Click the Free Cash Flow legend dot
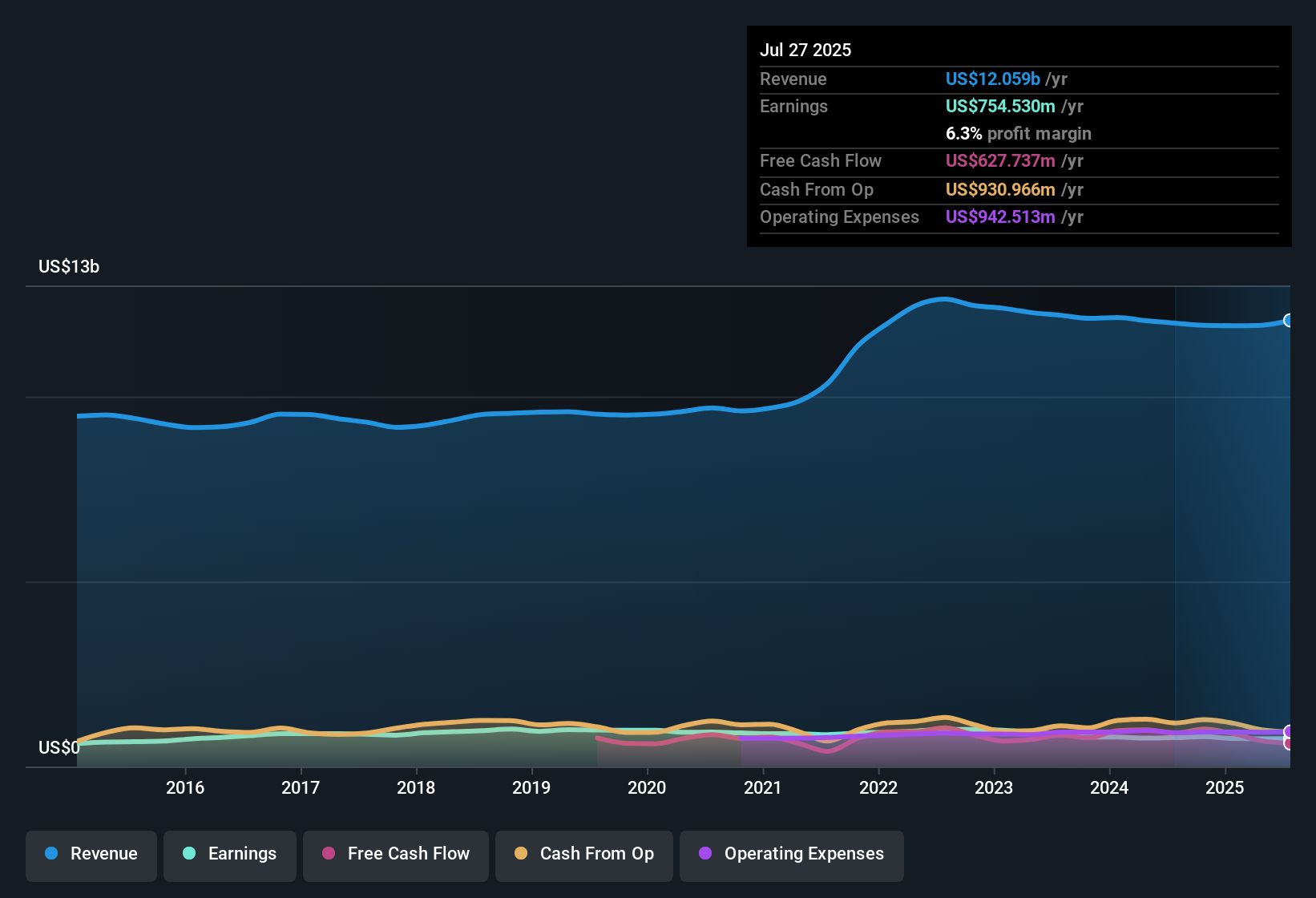Viewport: 1316px width, 898px height. [x=329, y=855]
